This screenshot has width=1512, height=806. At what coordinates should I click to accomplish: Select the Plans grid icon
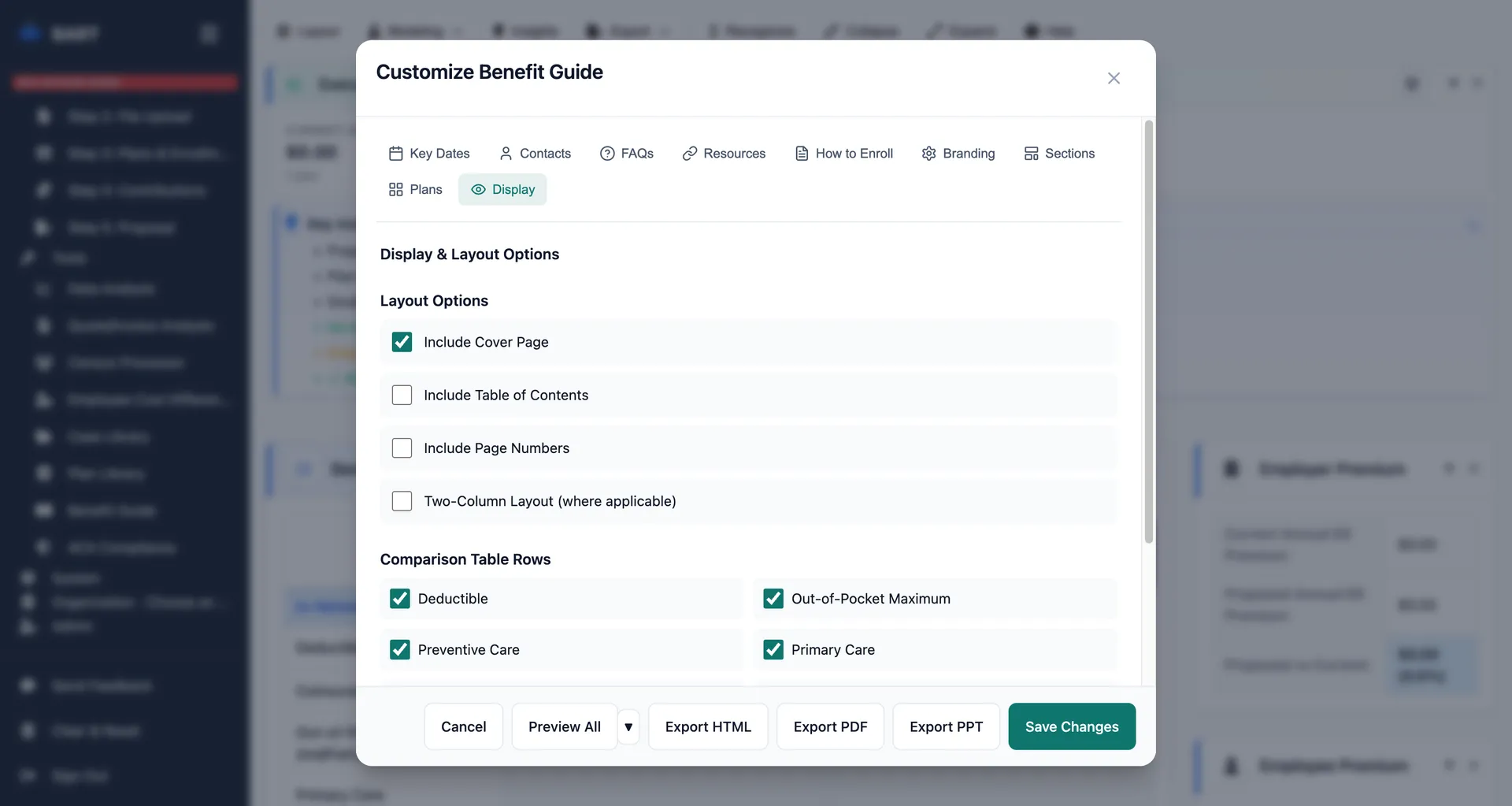396,189
